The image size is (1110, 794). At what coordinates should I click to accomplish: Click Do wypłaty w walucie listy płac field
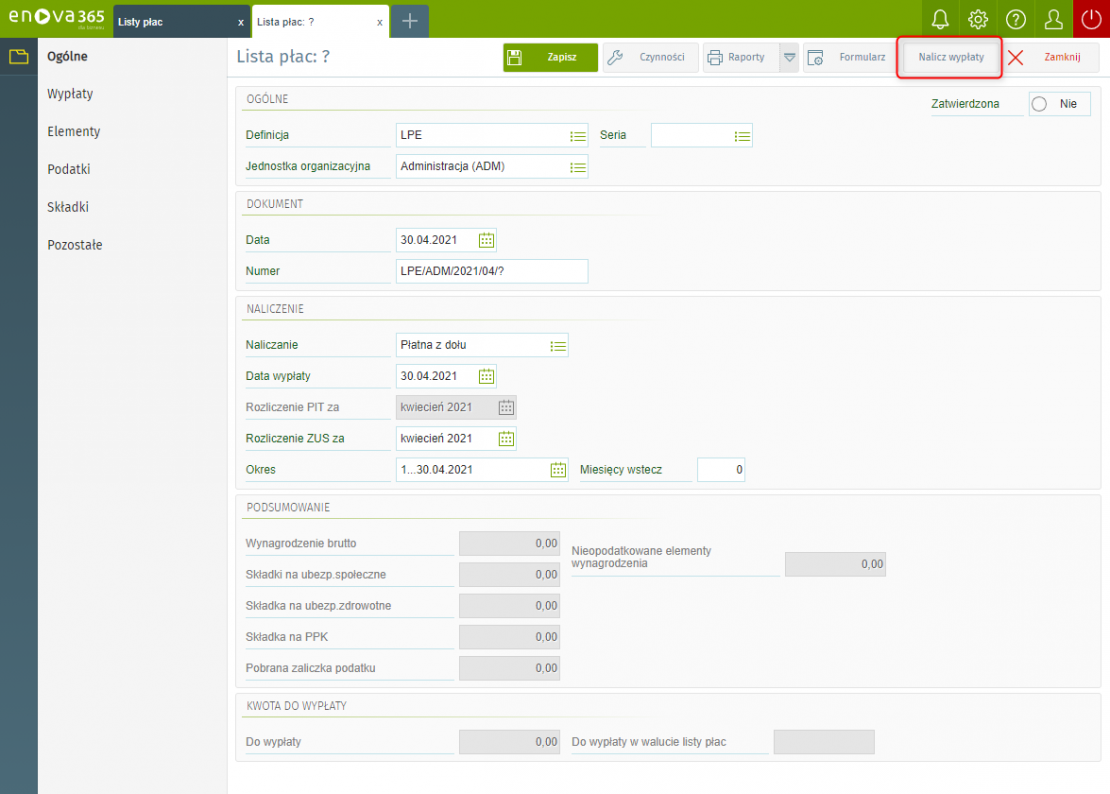(x=824, y=742)
